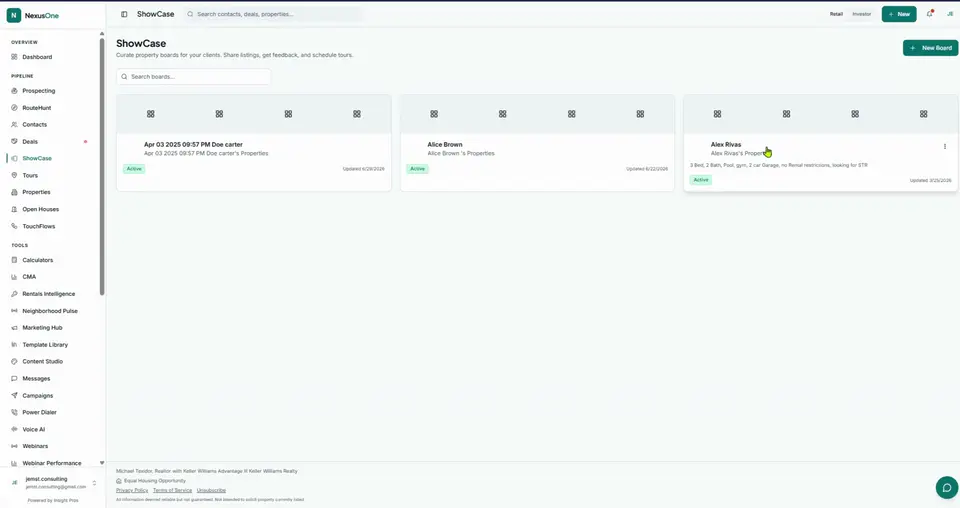This screenshot has height=508, width=960.
Task: Open the Doe carter board title
Action: pos(193,144)
